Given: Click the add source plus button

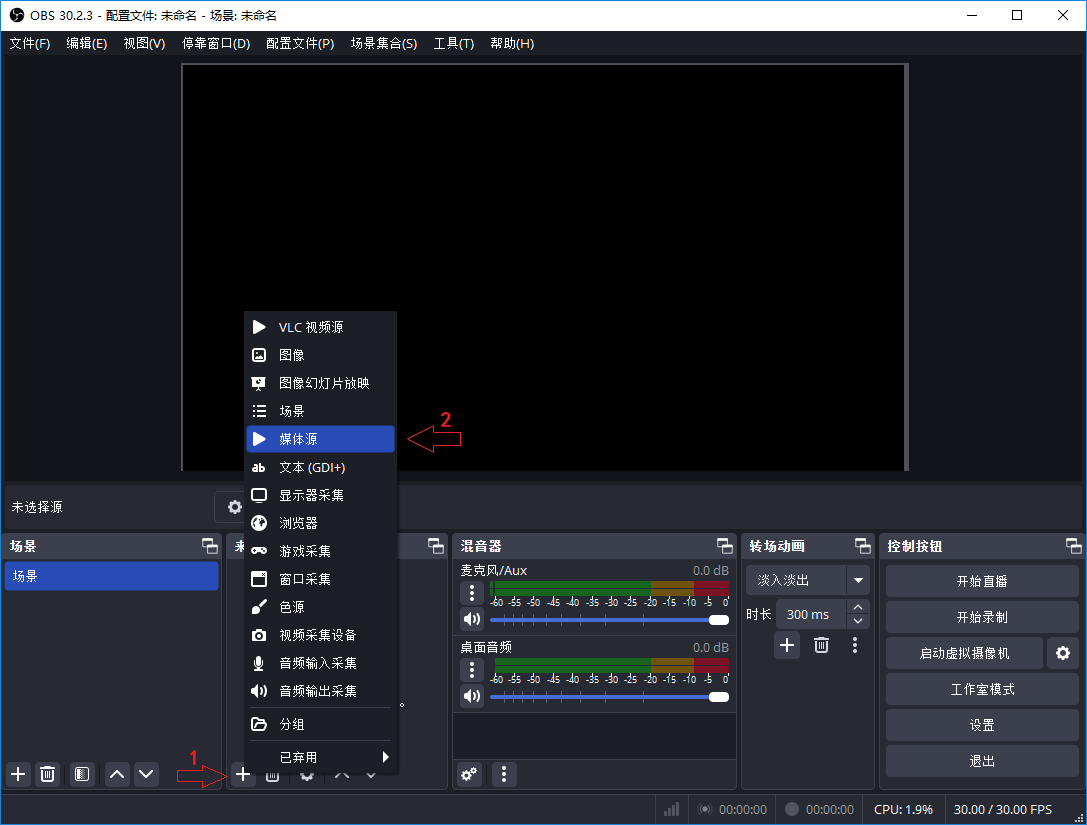Looking at the screenshot, I should [243, 774].
